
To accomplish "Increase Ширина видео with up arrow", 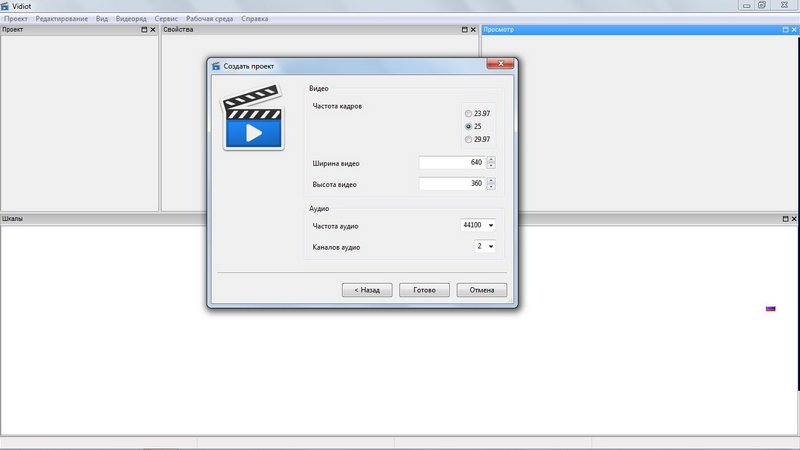I will pos(491,159).
